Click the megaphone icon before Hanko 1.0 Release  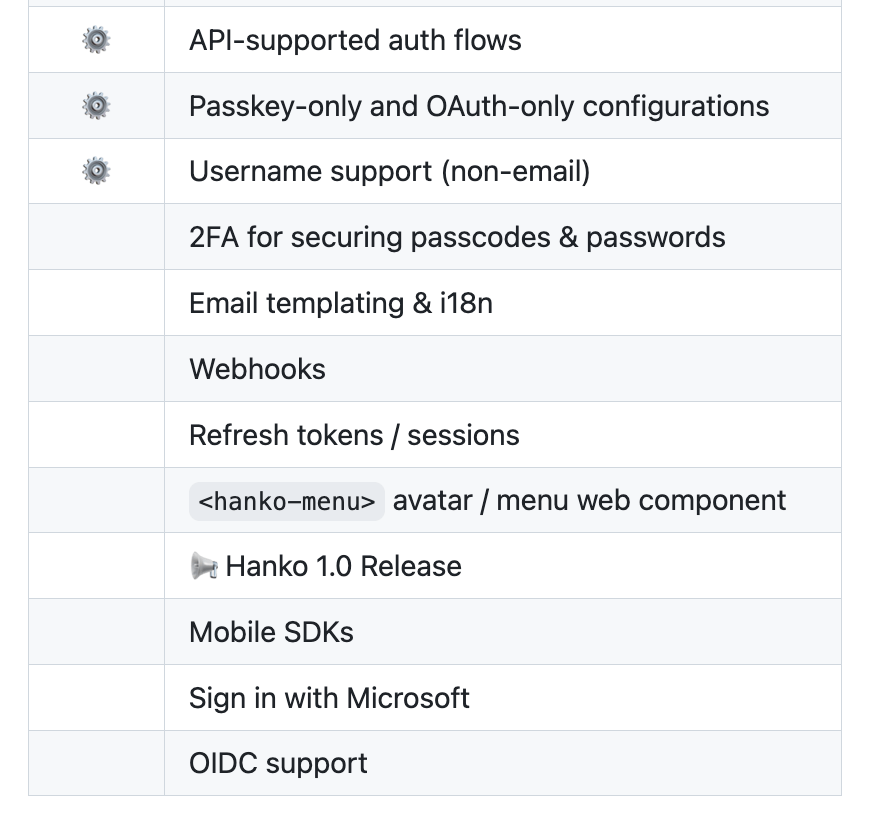click(x=204, y=567)
